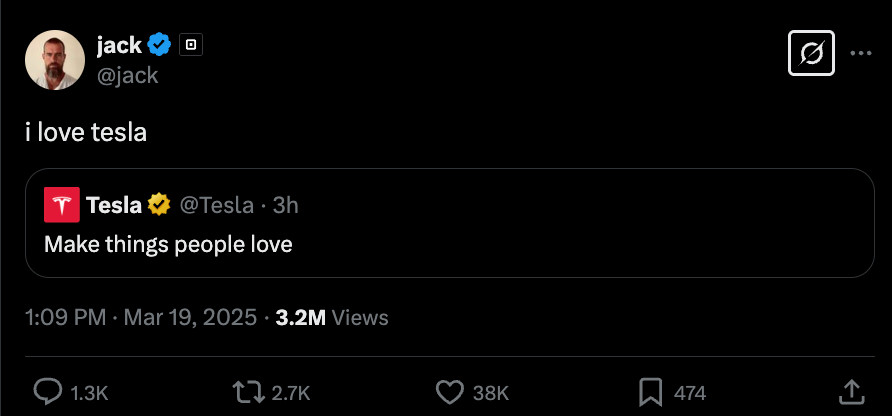Click the Tesla display name in the quote
The height and width of the screenshot is (416, 892).
[x=114, y=205]
